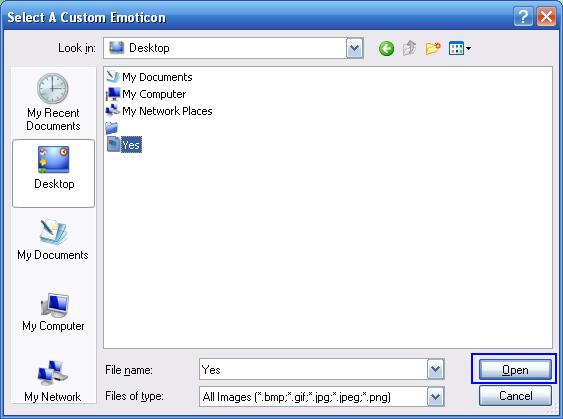
Task: Select My Network Places in the file list
Action: pos(159,111)
